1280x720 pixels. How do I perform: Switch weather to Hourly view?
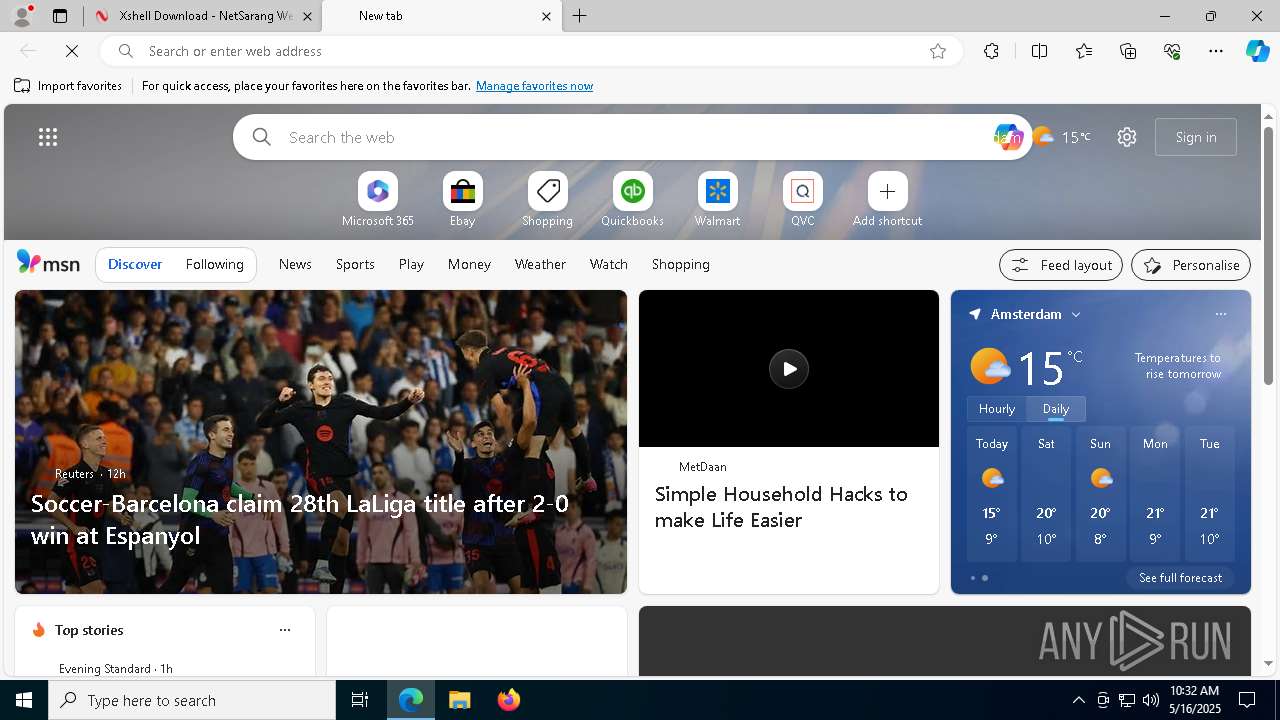[997, 409]
